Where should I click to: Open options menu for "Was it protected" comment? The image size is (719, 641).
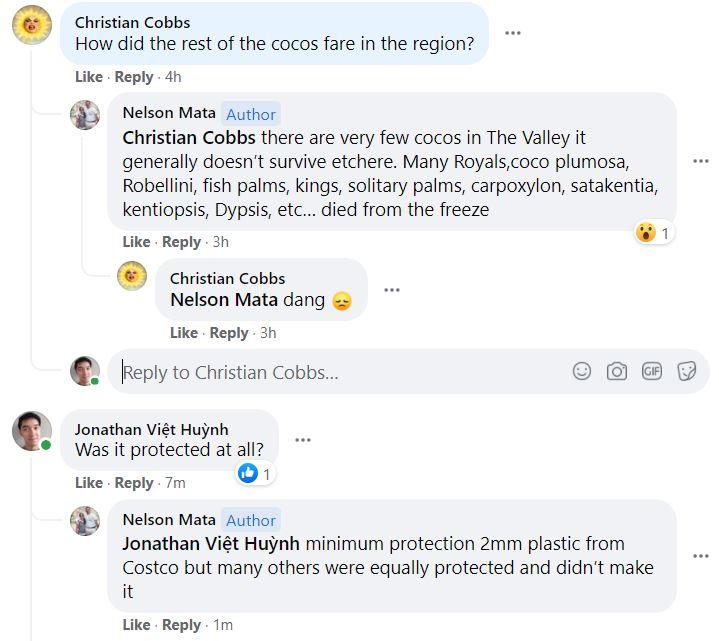point(303,440)
